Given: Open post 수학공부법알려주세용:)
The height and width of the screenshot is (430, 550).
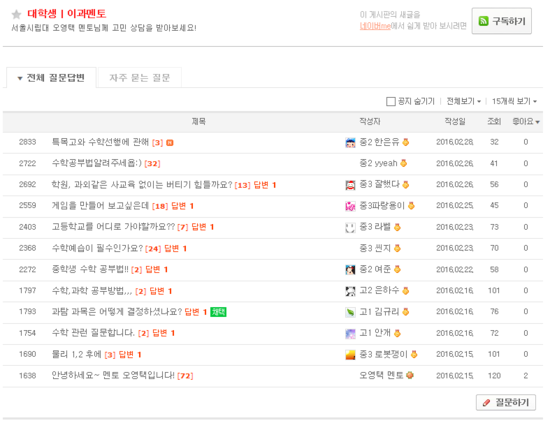Looking at the screenshot, I should pos(96,163).
